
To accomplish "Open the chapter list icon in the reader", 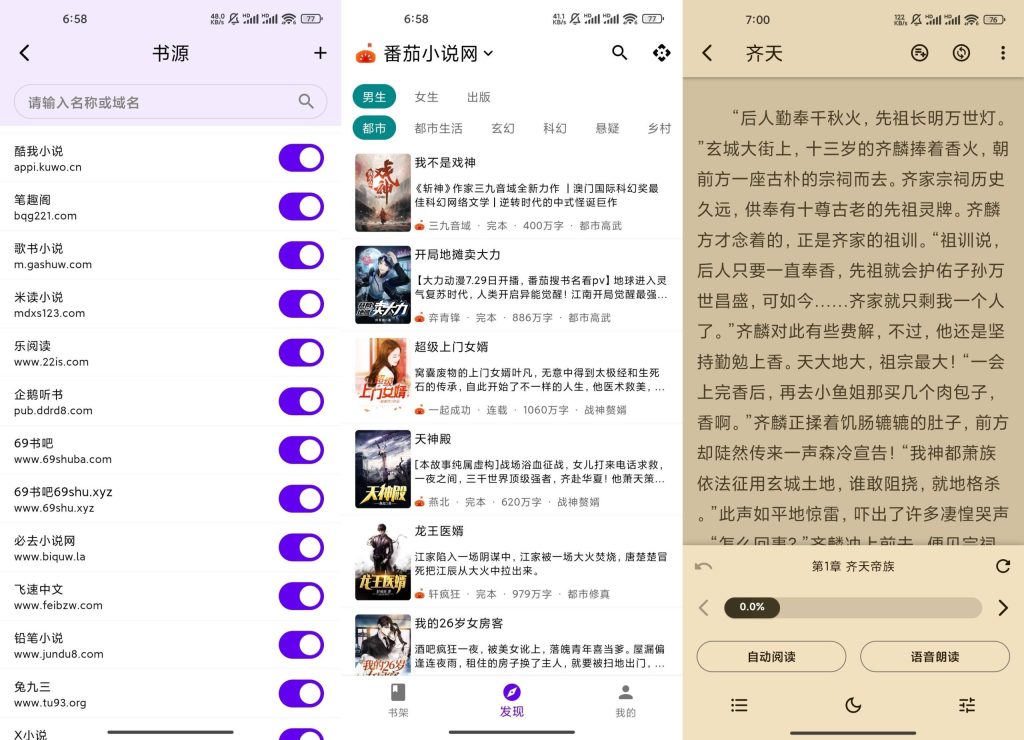I will 739,705.
